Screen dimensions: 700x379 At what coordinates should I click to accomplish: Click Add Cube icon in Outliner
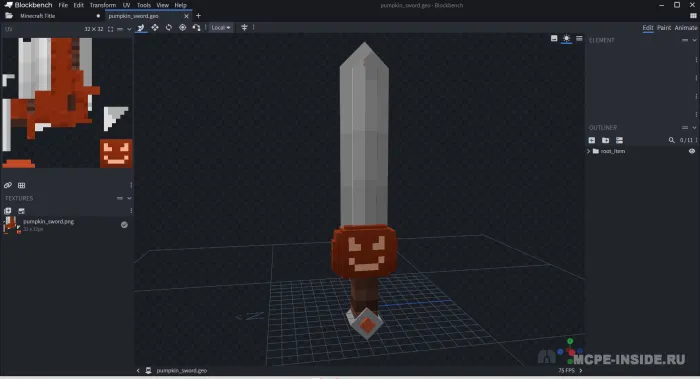click(592, 140)
